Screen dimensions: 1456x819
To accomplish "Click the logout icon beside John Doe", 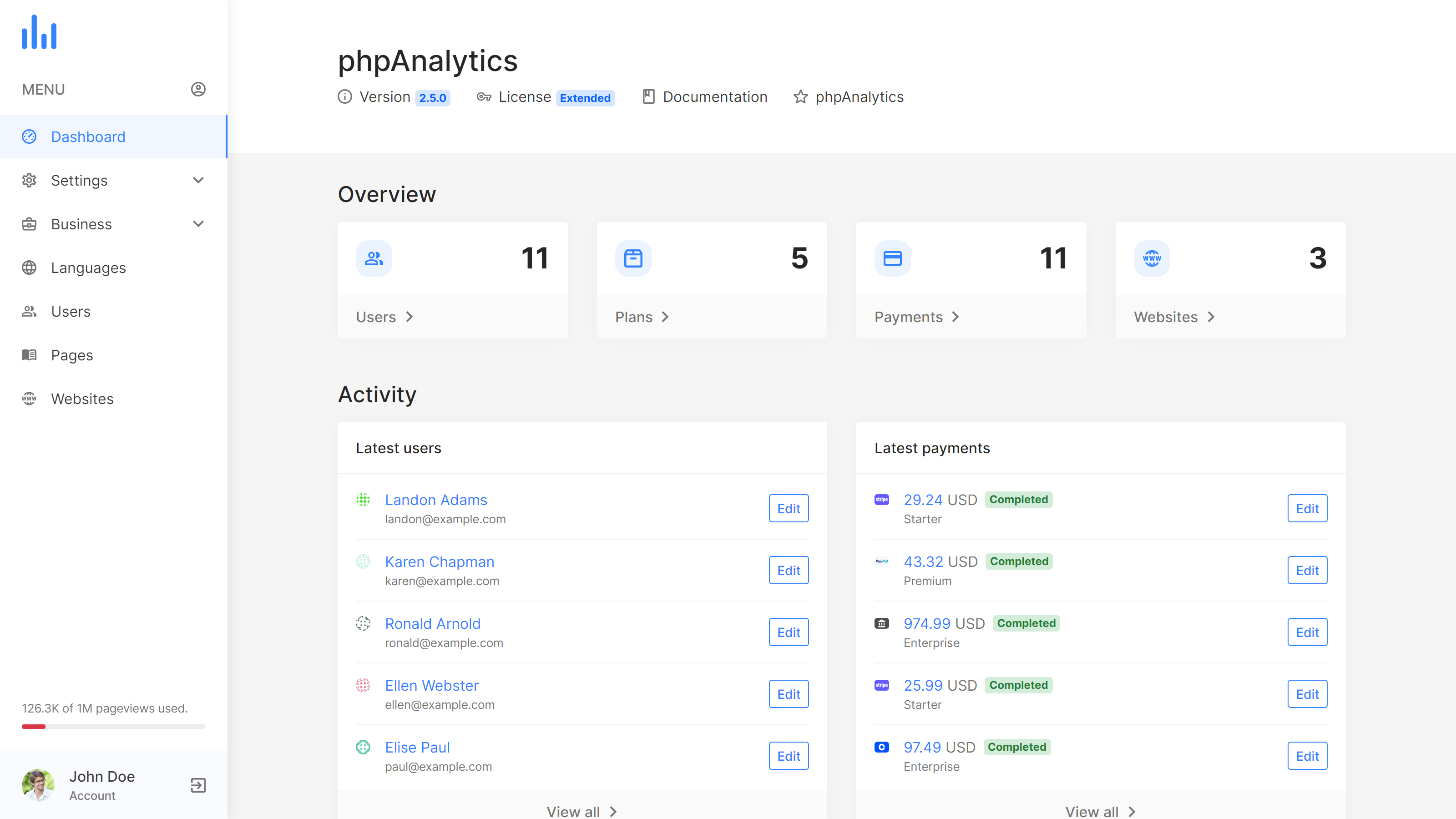I will tap(198, 785).
